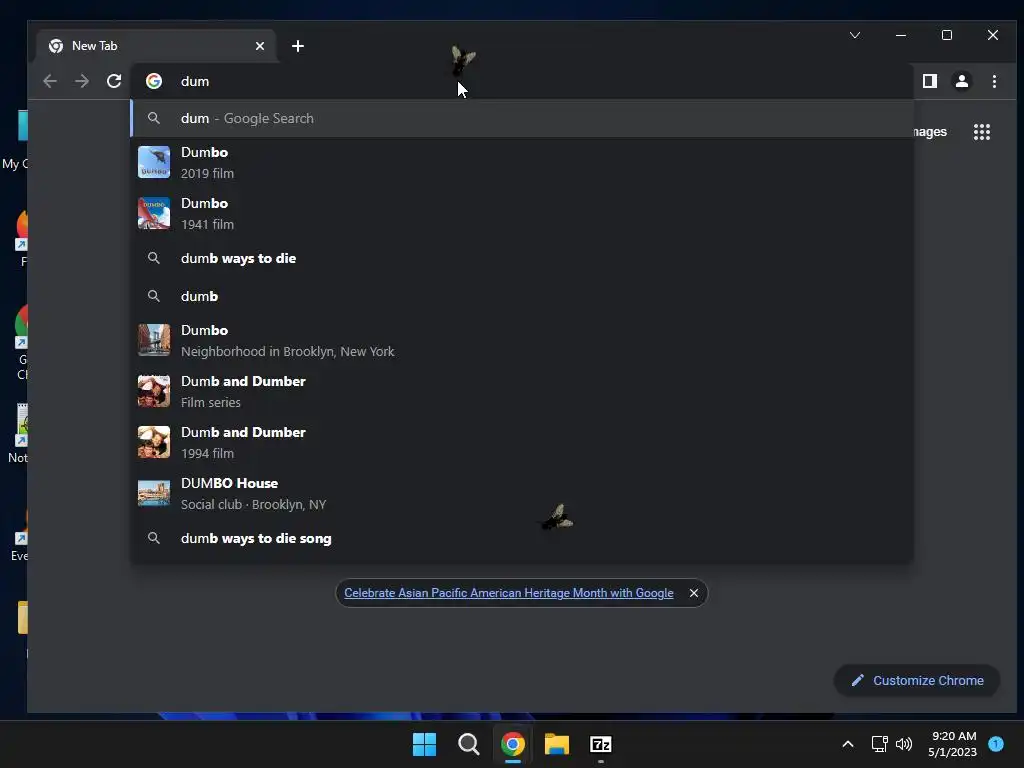Click the DUMBO House thumbnail

pyautogui.click(x=154, y=493)
